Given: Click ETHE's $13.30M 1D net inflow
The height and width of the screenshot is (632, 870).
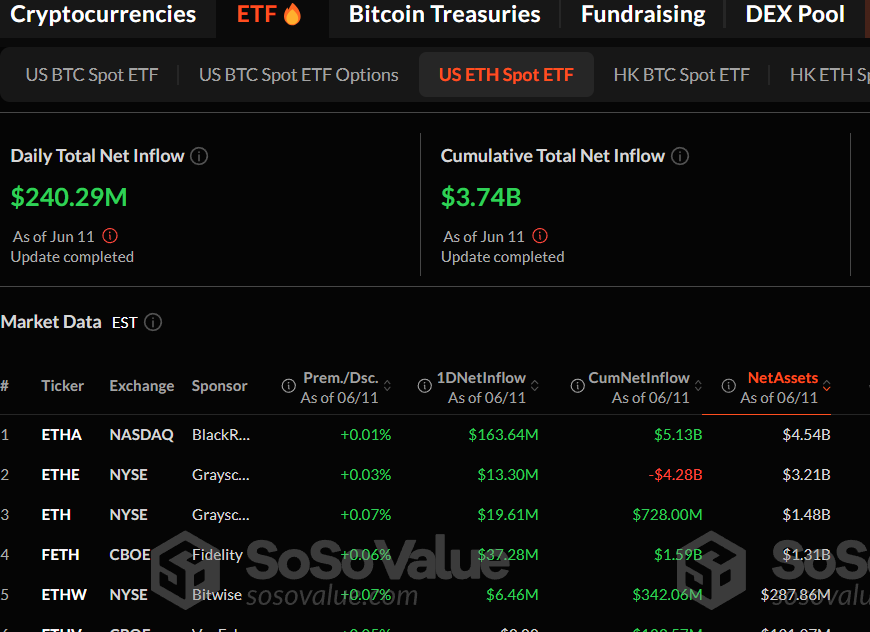Looking at the screenshot, I should (x=508, y=474).
